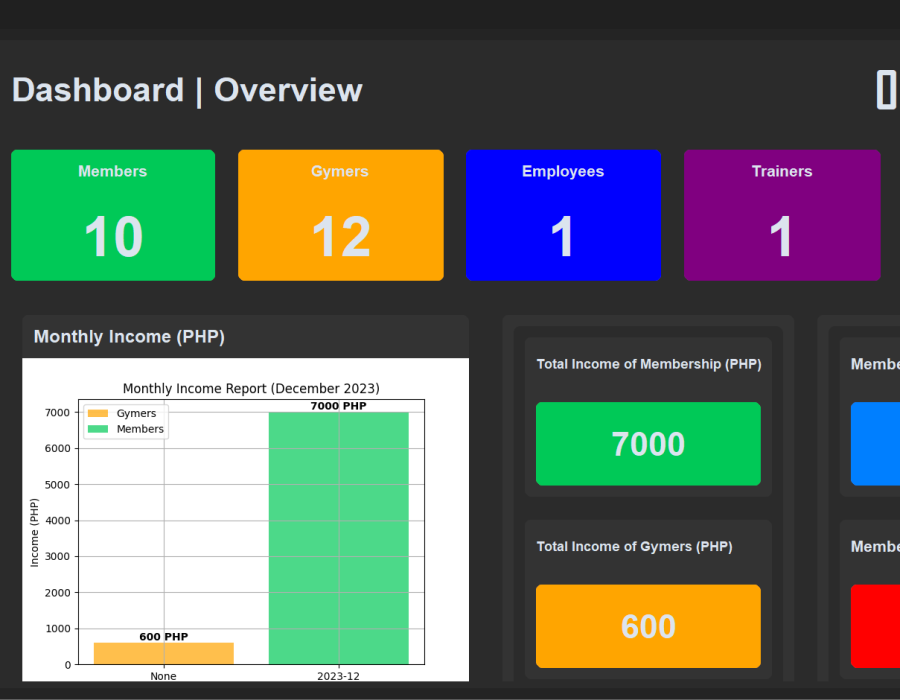The image size is (900, 700).
Task: Click the Total Income of Membership label
Action: click(x=648, y=364)
